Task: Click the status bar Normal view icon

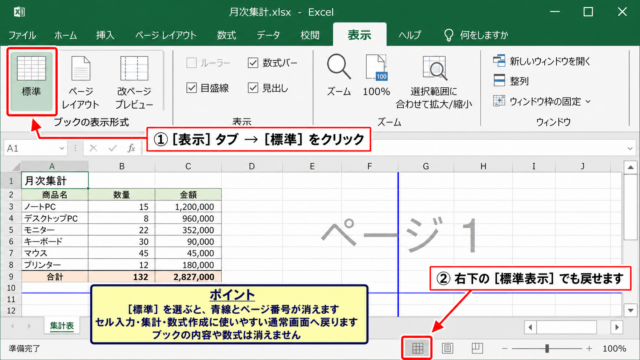Action: pyautogui.click(x=417, y=348)
